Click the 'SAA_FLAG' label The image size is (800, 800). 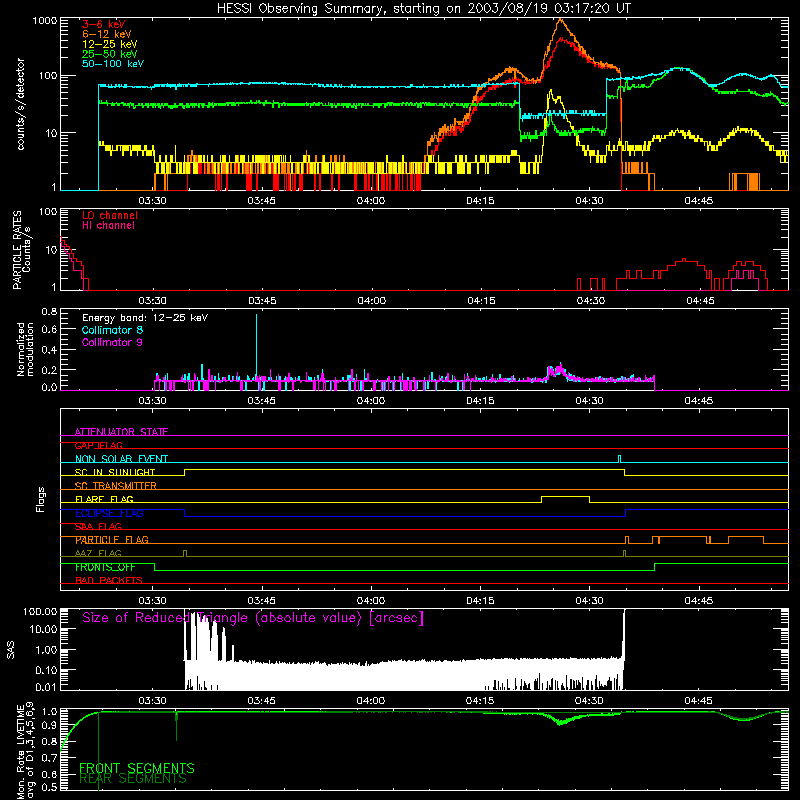(x=98, y=526)
